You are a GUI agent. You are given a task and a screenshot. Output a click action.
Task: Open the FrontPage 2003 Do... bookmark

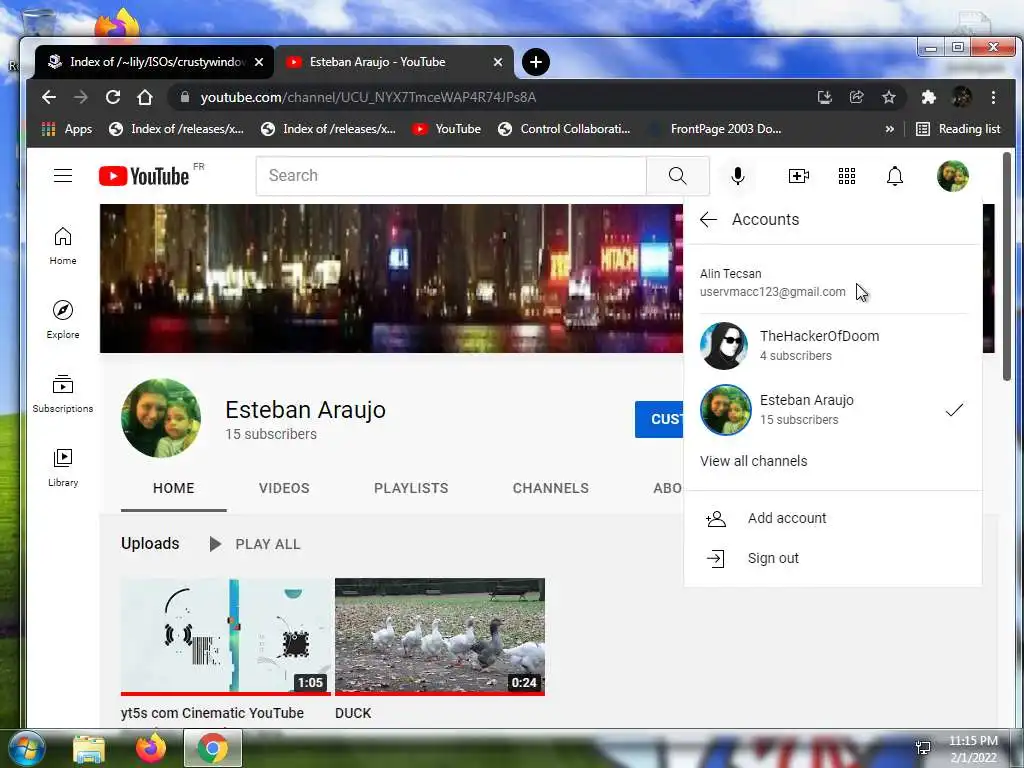click(714, 129)
